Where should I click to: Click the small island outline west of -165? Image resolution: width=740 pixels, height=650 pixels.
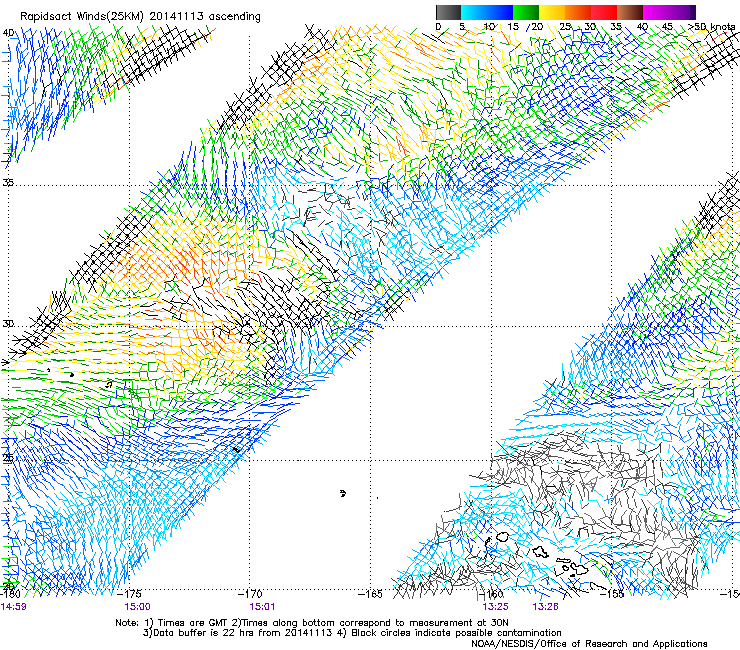(343, 493)
